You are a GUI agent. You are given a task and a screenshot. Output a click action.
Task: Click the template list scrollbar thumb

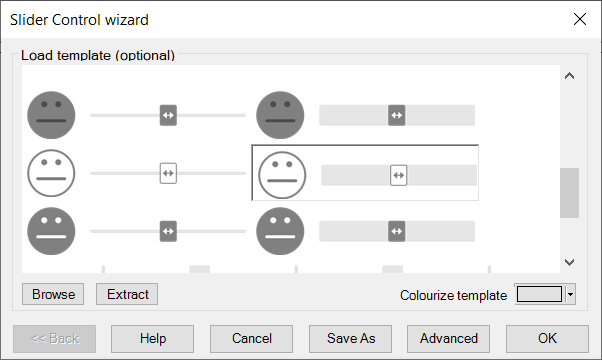[x=569, y=193]
